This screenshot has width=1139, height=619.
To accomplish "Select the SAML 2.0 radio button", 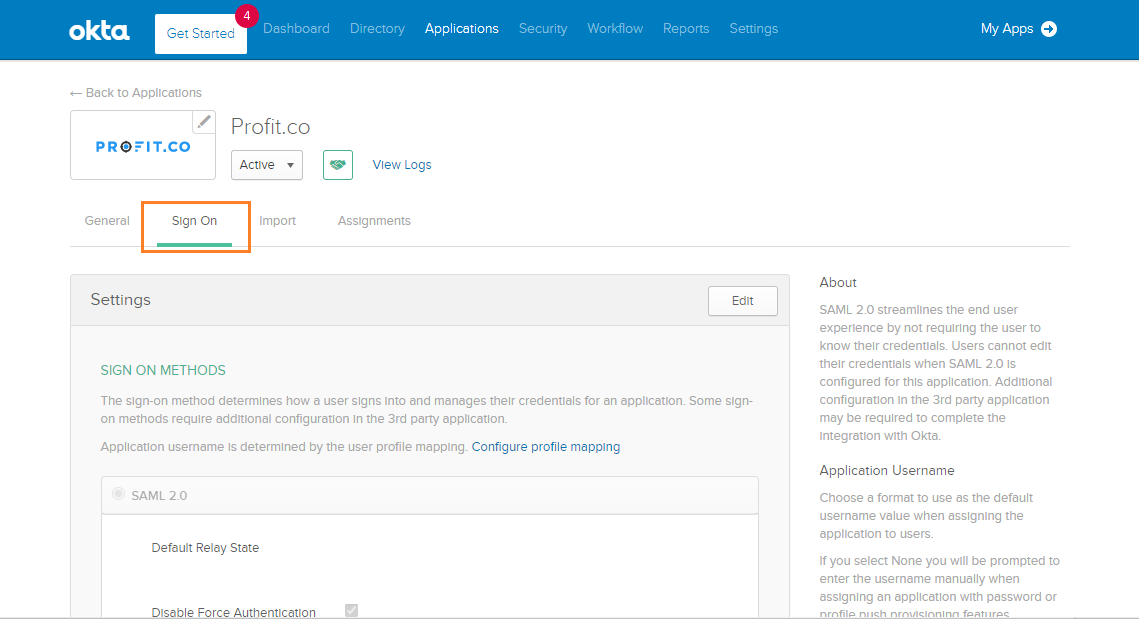I will [118, 493].
